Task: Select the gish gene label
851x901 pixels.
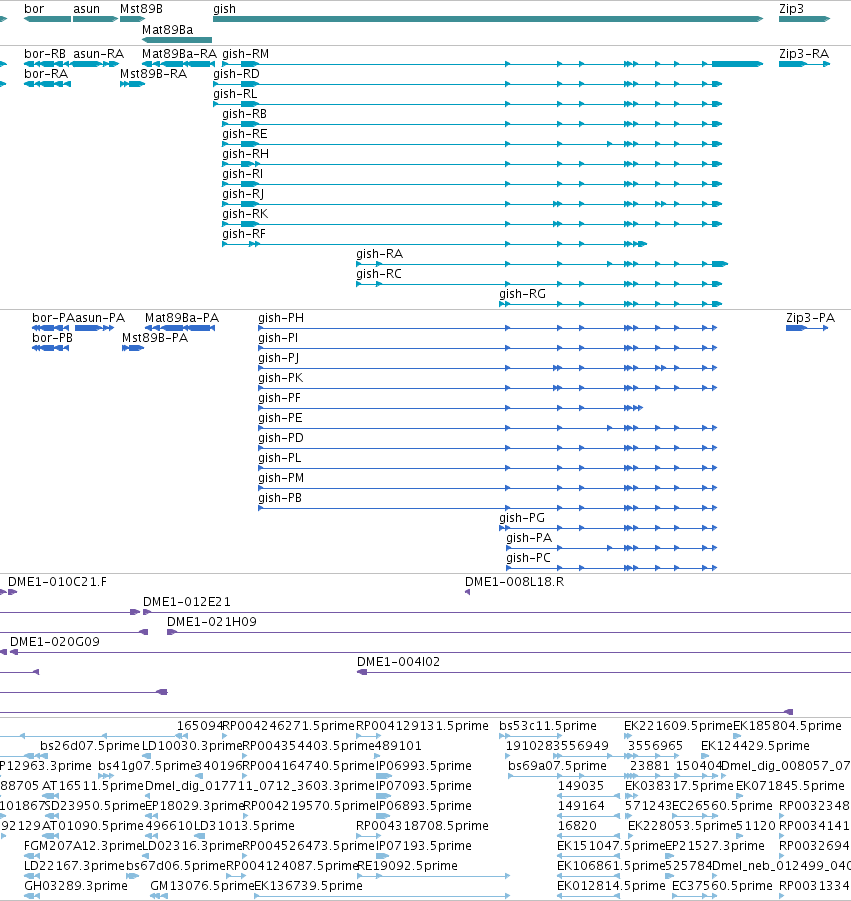Action: [x=224, y=9]
